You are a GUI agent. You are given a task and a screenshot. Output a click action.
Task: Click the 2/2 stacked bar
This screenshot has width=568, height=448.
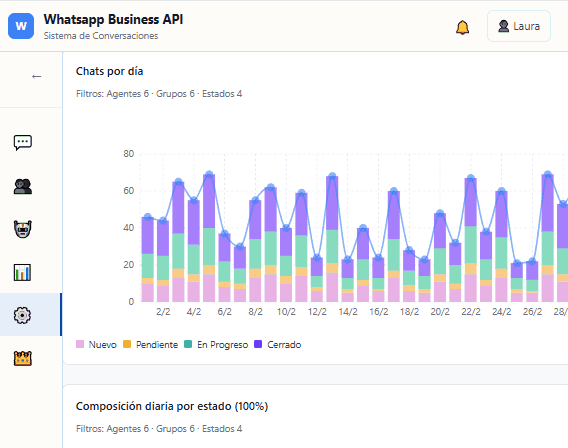point(163,261)
